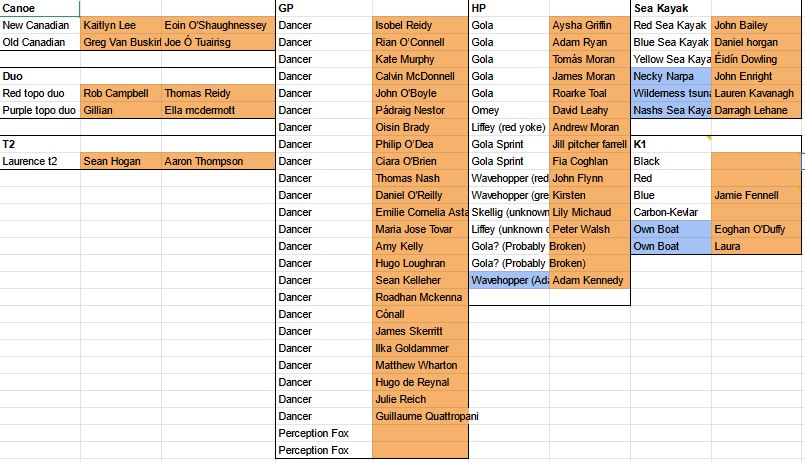This screenshot has width=805, height=462.
Task: Select the Canoe header cell
Action: point(40,8)
